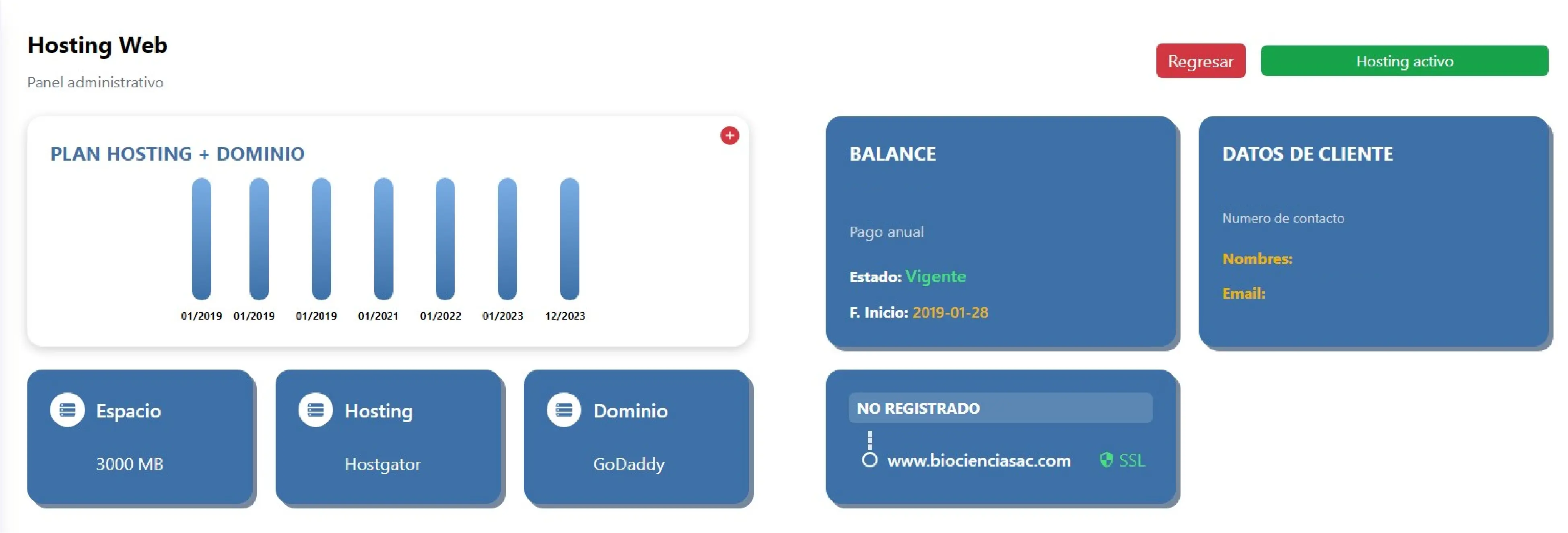Select the 01/2022 chart bar
This screenshot has width=1568, height=533.
pos(445,239)
